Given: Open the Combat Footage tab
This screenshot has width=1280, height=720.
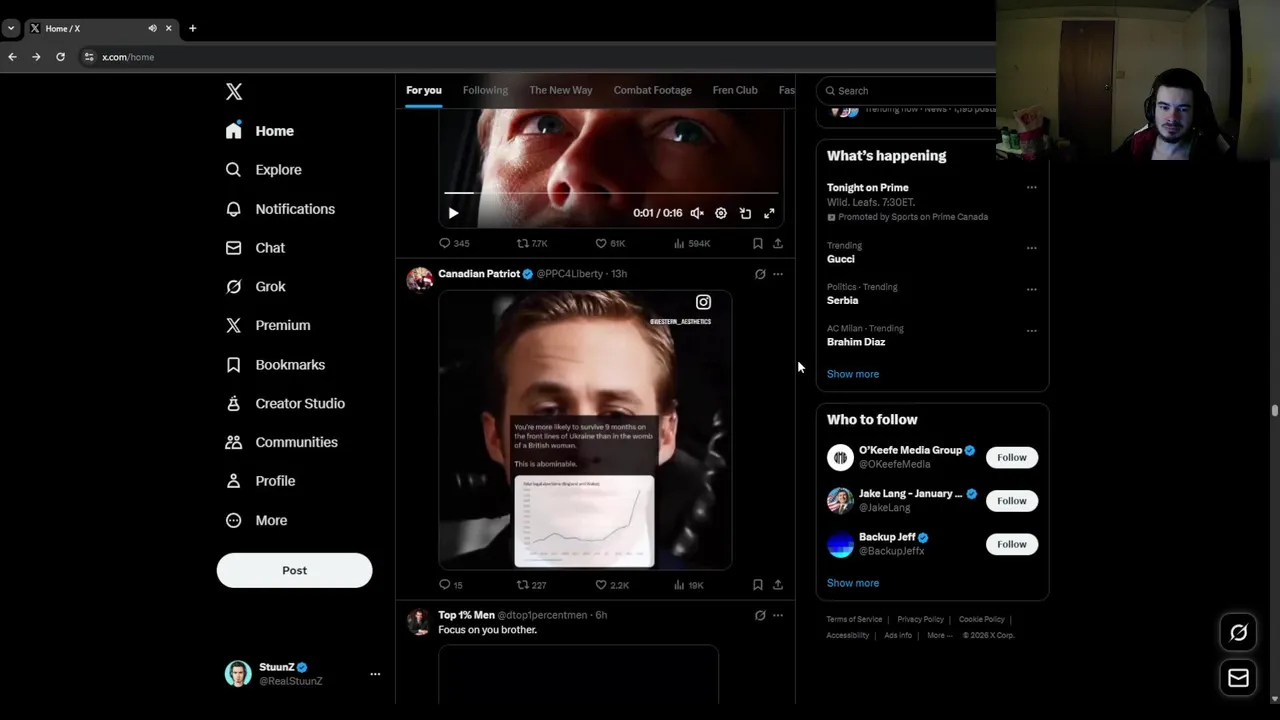Looking at the screenshot, I should pyautogui.click(x=653, y=90).
